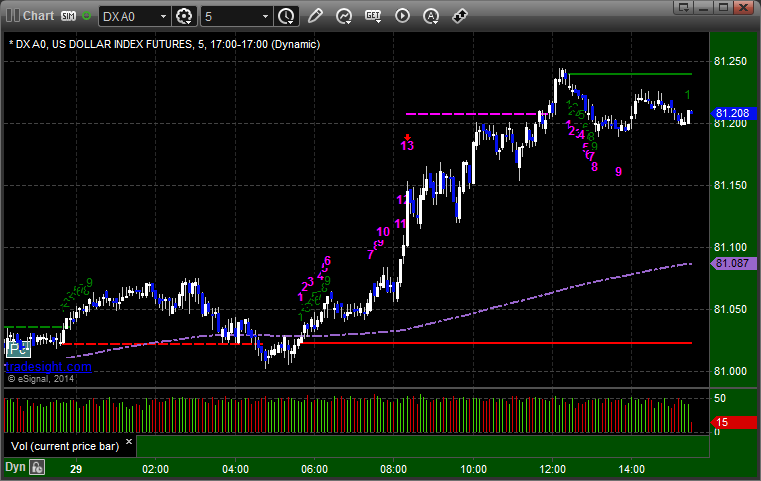
Task: Click the 81.250 price axis label
Action: (x=730, y=61)
